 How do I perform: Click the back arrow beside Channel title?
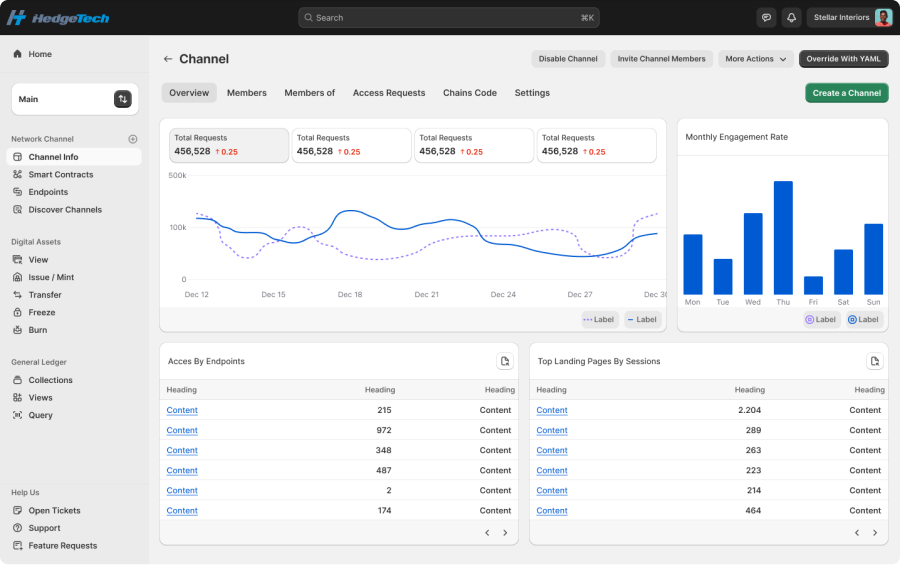168,59
